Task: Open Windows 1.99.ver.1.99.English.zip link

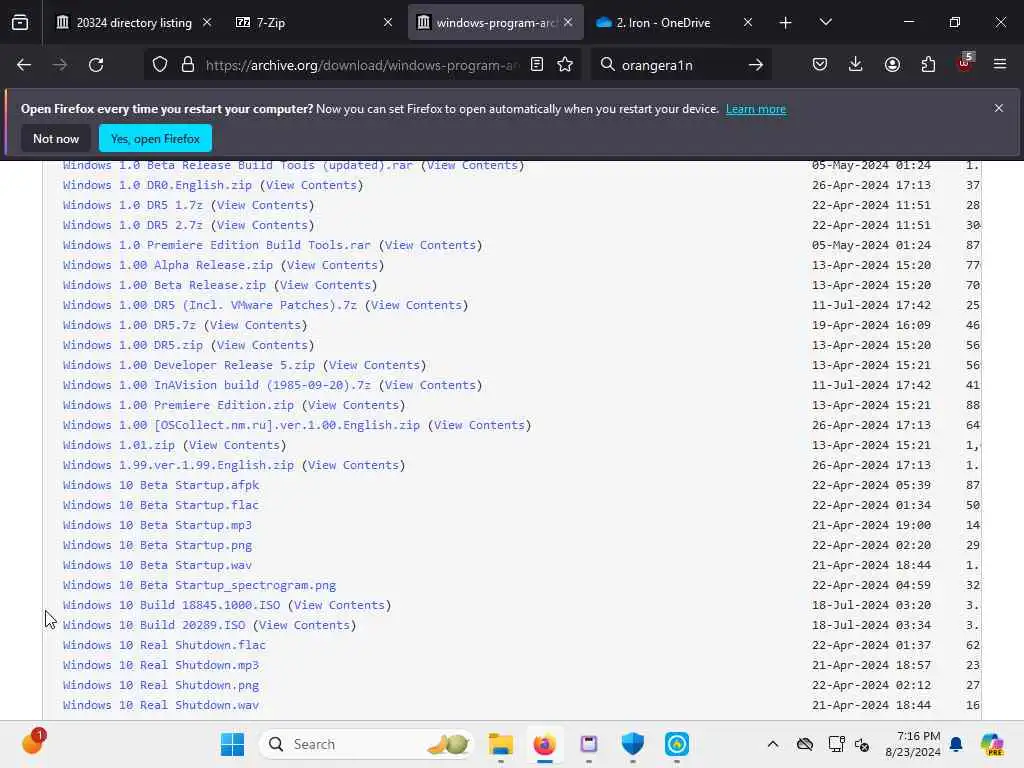Action: (x=178, y=466)
